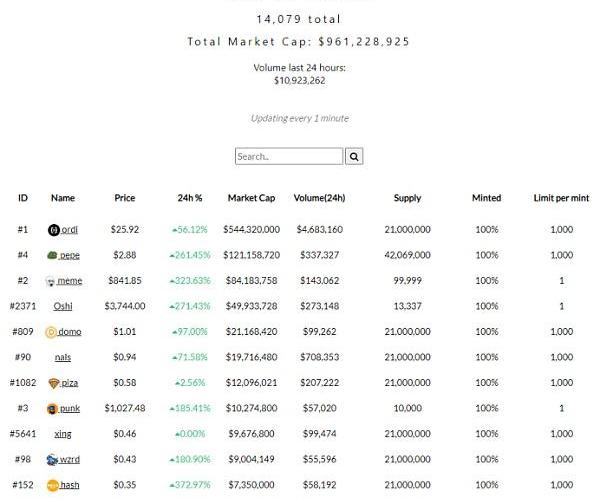The width and height of the screenshot is (600, 500).
Task: Click the hash token icon
Action: point(53,485)
